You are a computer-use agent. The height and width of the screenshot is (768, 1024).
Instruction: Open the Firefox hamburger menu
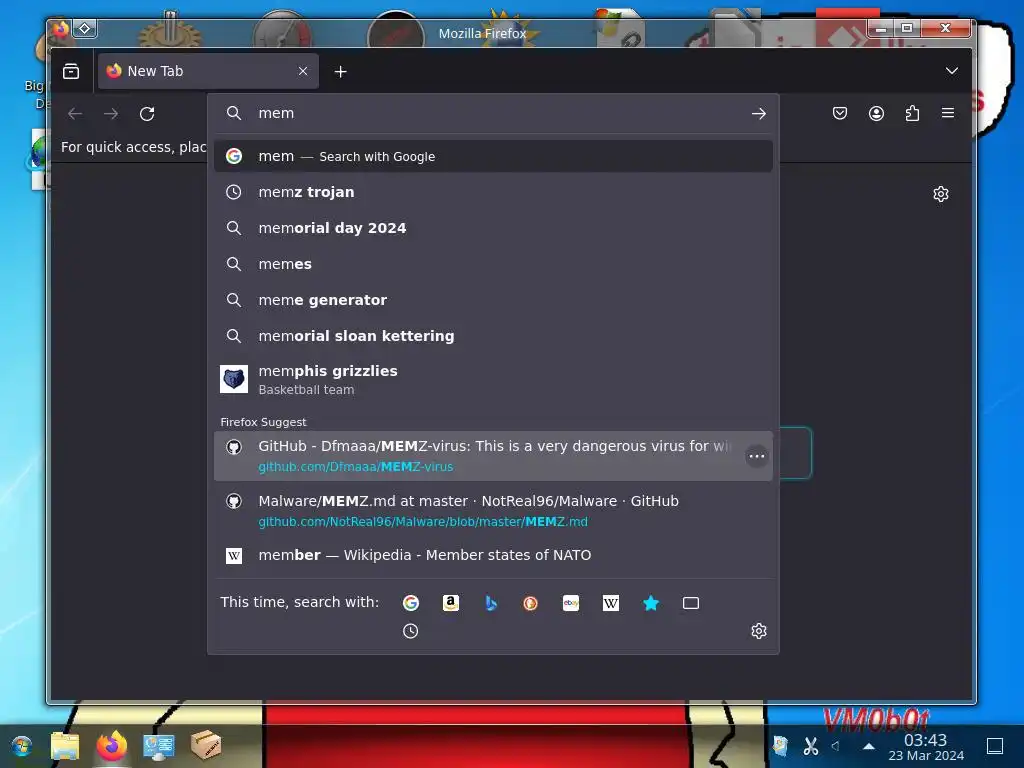point(948,113)
